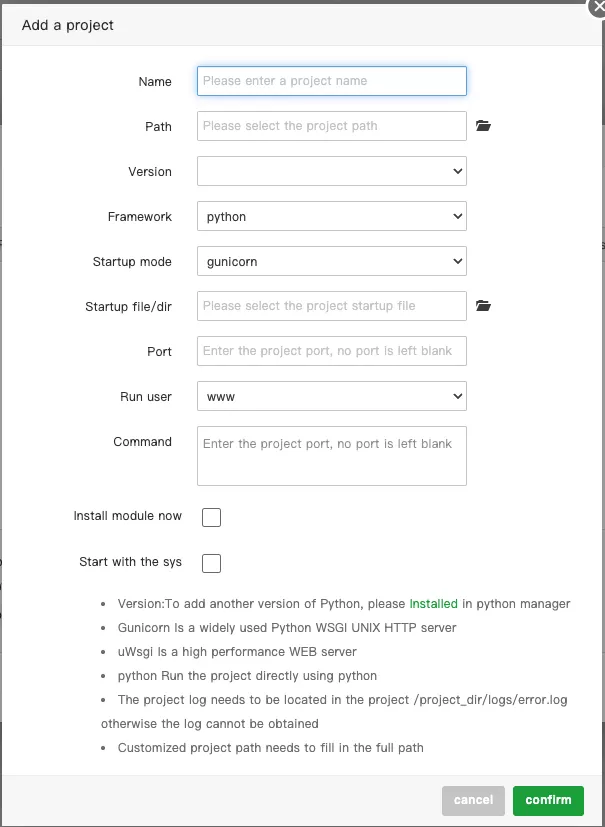605x827 pixels.
Task: Check Start with the sys option
Action: pos(211,563)
